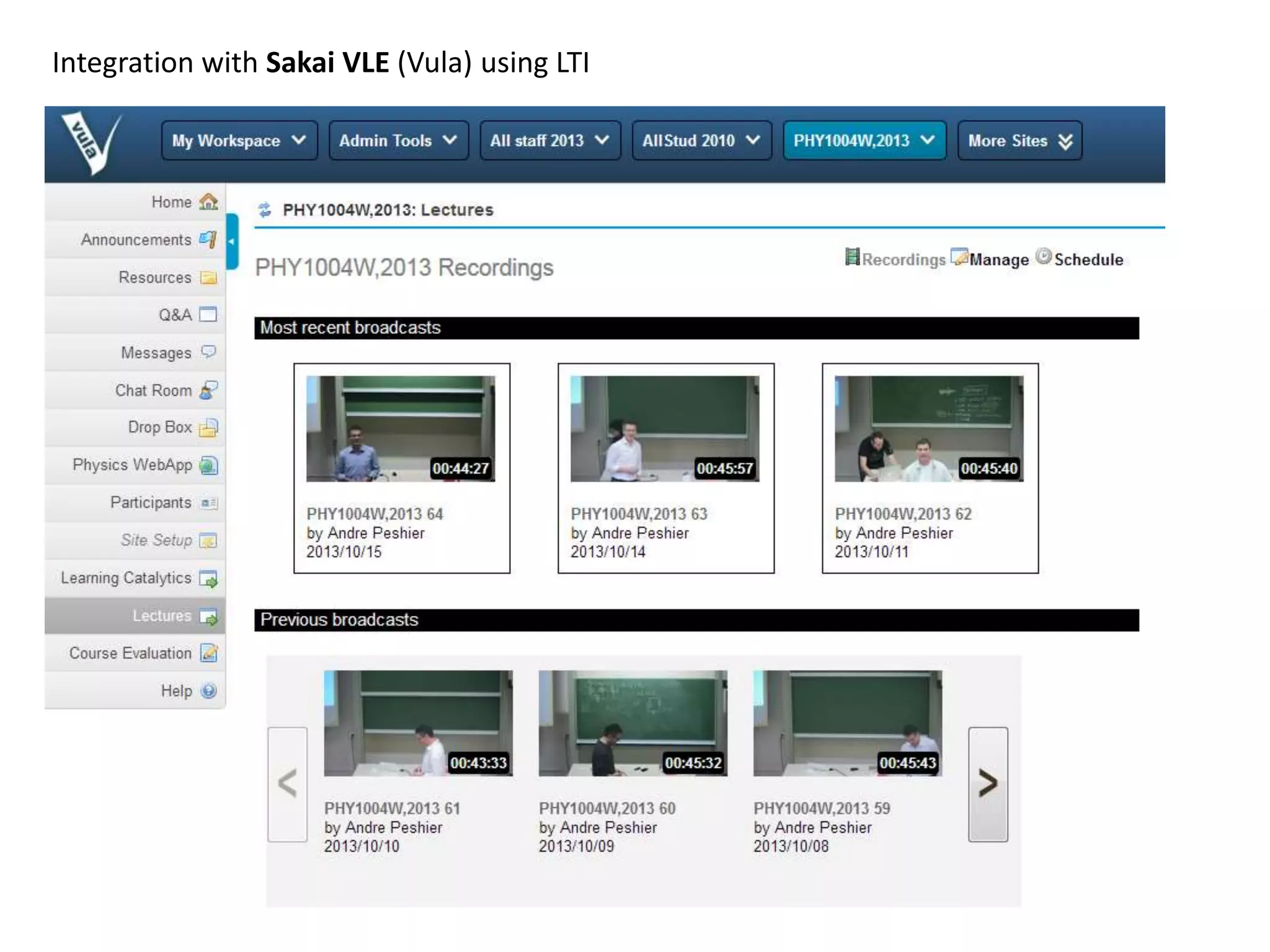Play the 00:45:32 lecture thumbnail
The image size is (1270, 952).
pos(633,723)
